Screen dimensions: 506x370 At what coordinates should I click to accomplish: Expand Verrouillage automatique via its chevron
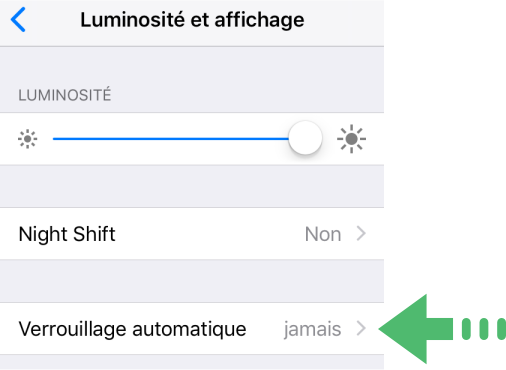[x=361, y=329]
